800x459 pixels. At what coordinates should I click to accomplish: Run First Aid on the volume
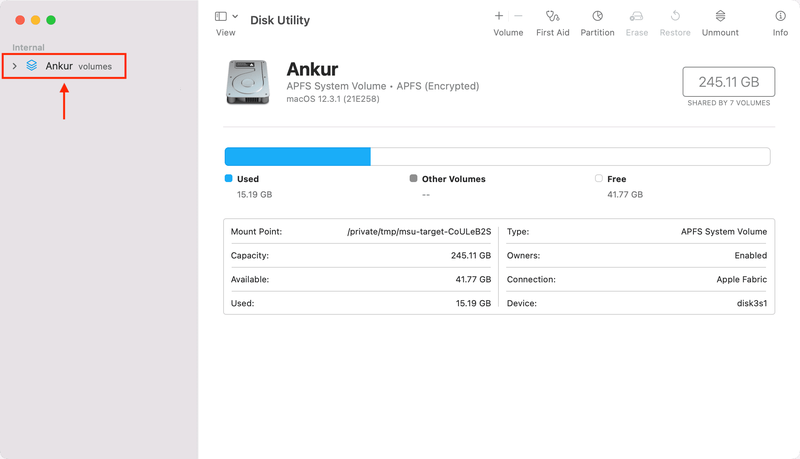tap(553, 24)
